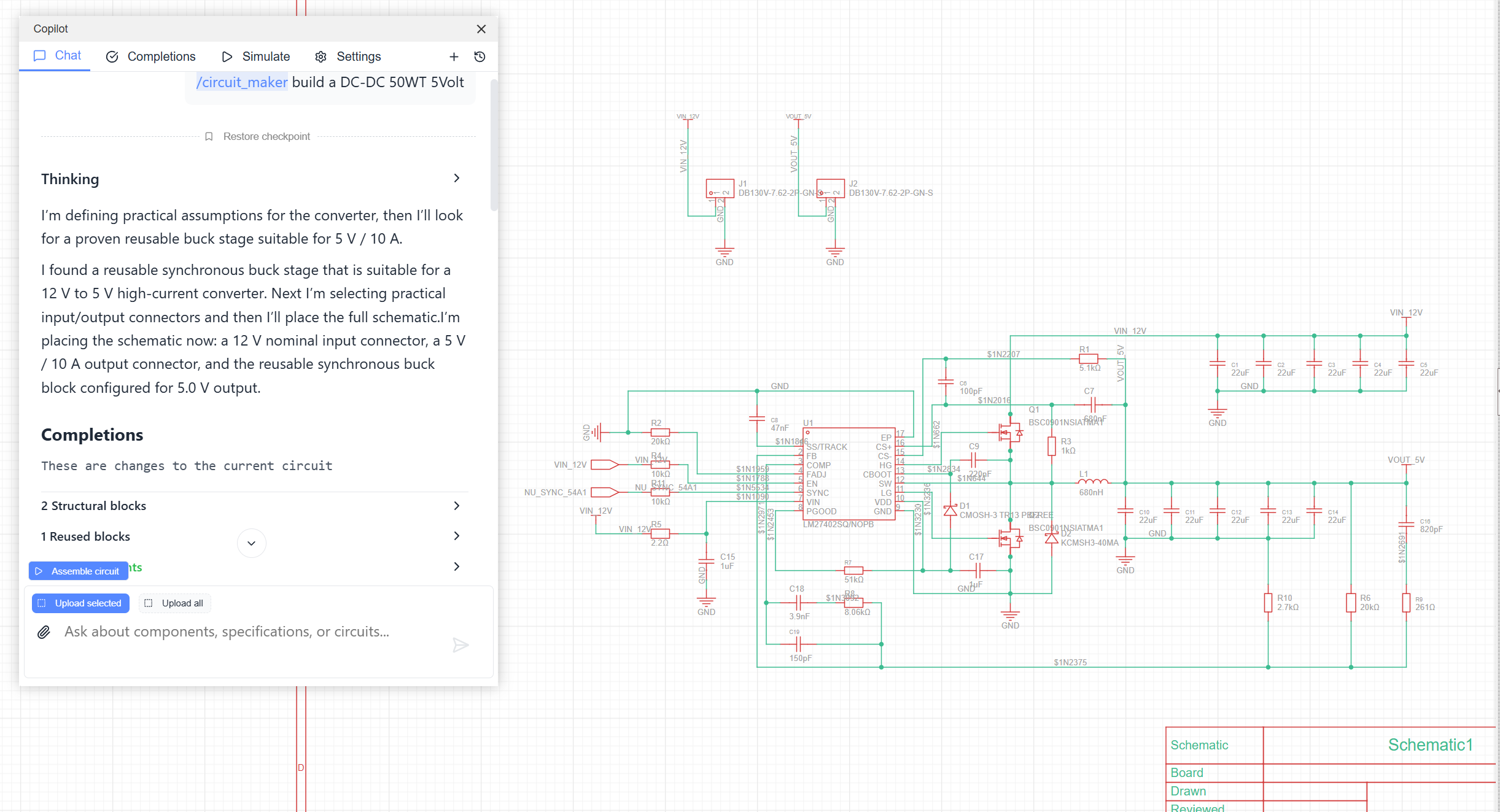Screen dimensions: 1500x812
Task: Click the send message arrow icon
Action: (460, 645)
